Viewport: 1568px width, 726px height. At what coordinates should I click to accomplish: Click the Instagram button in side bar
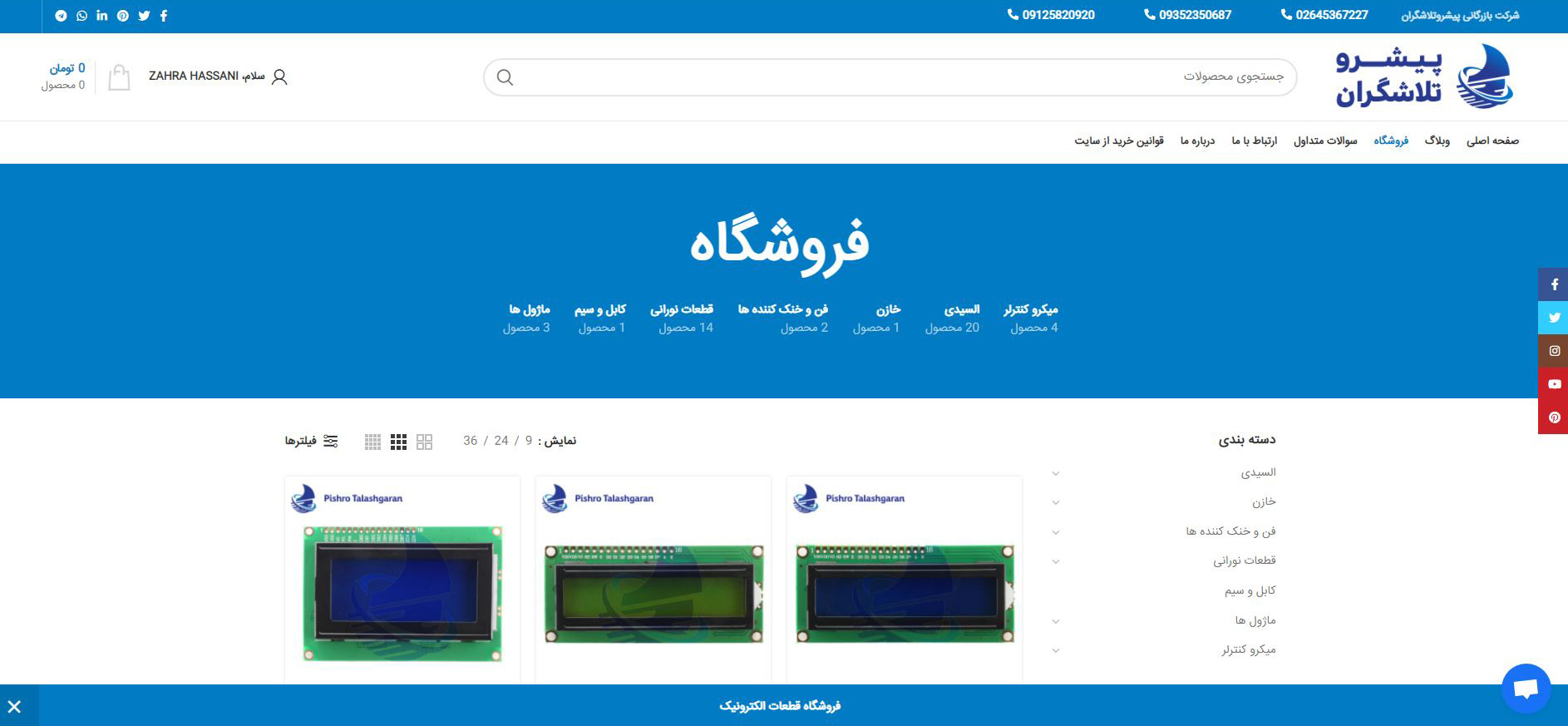pos(1554,351)
